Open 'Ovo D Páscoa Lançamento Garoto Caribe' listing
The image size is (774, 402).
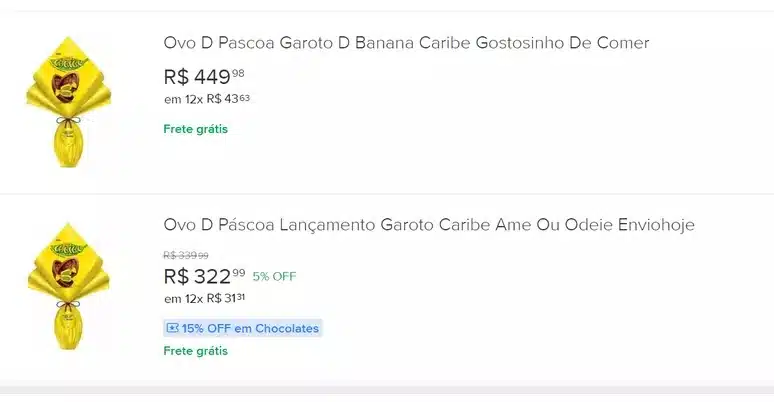[x=429, y=225]
